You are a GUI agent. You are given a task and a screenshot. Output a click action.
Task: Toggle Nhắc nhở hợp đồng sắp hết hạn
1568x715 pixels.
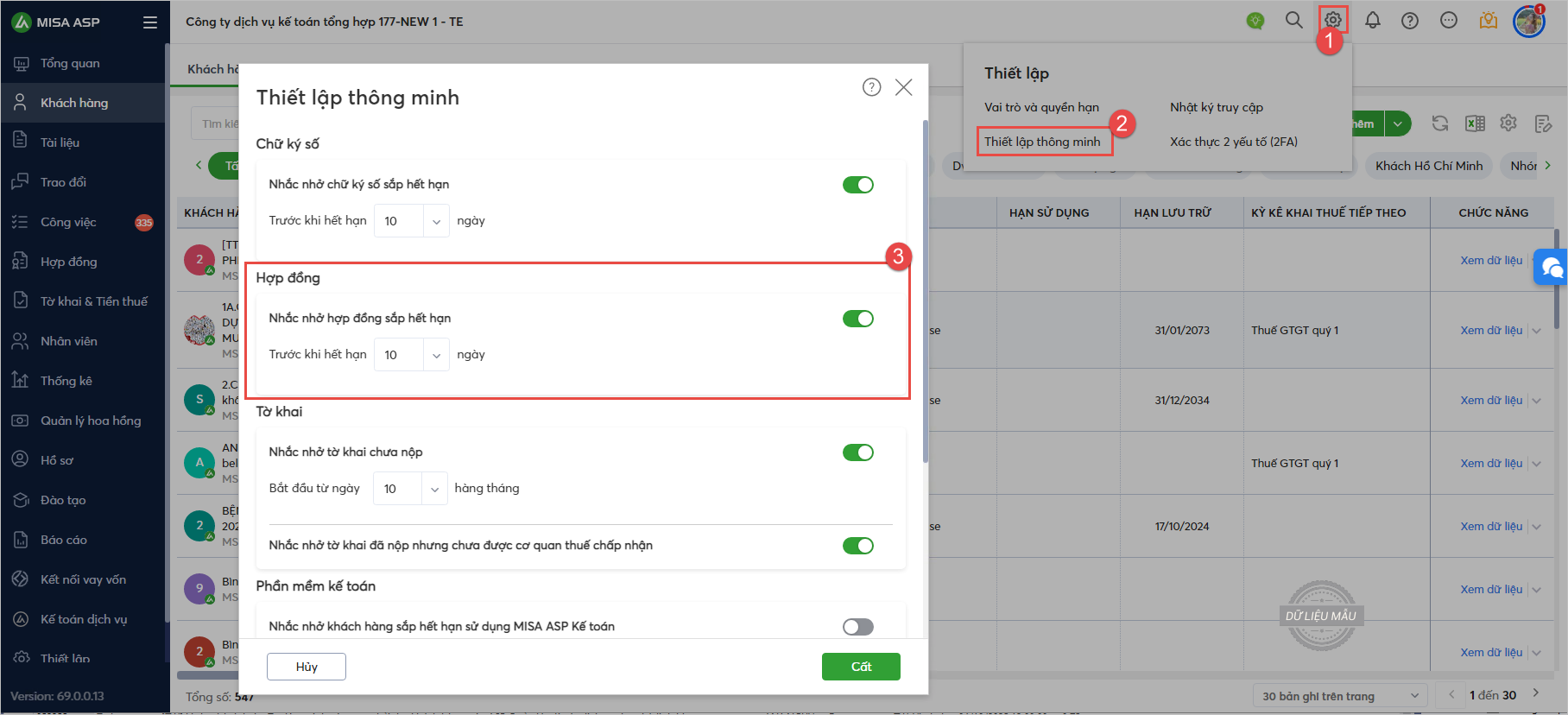pyautogui.click(x=858, y=319)
